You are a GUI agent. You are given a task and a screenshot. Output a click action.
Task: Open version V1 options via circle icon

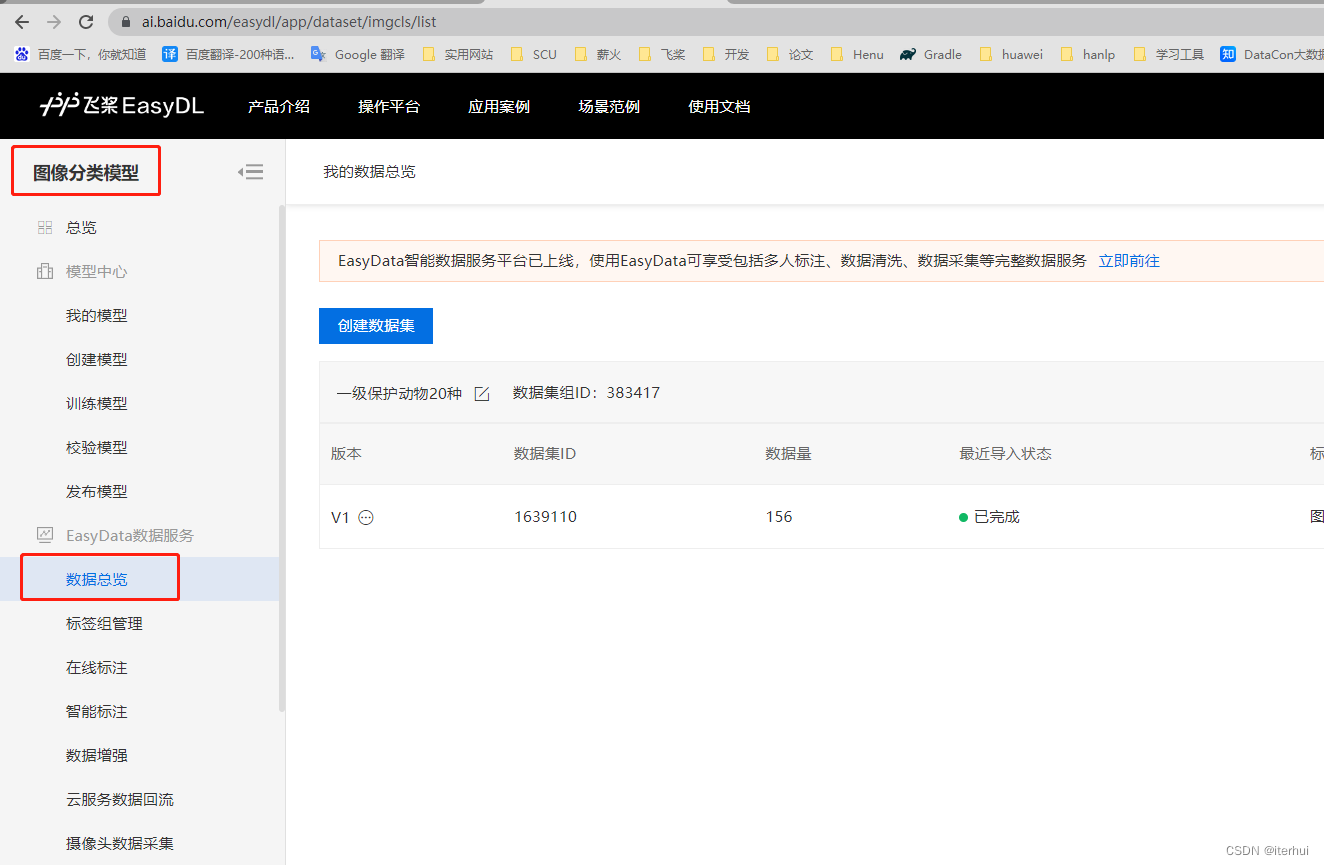[365, 517]
